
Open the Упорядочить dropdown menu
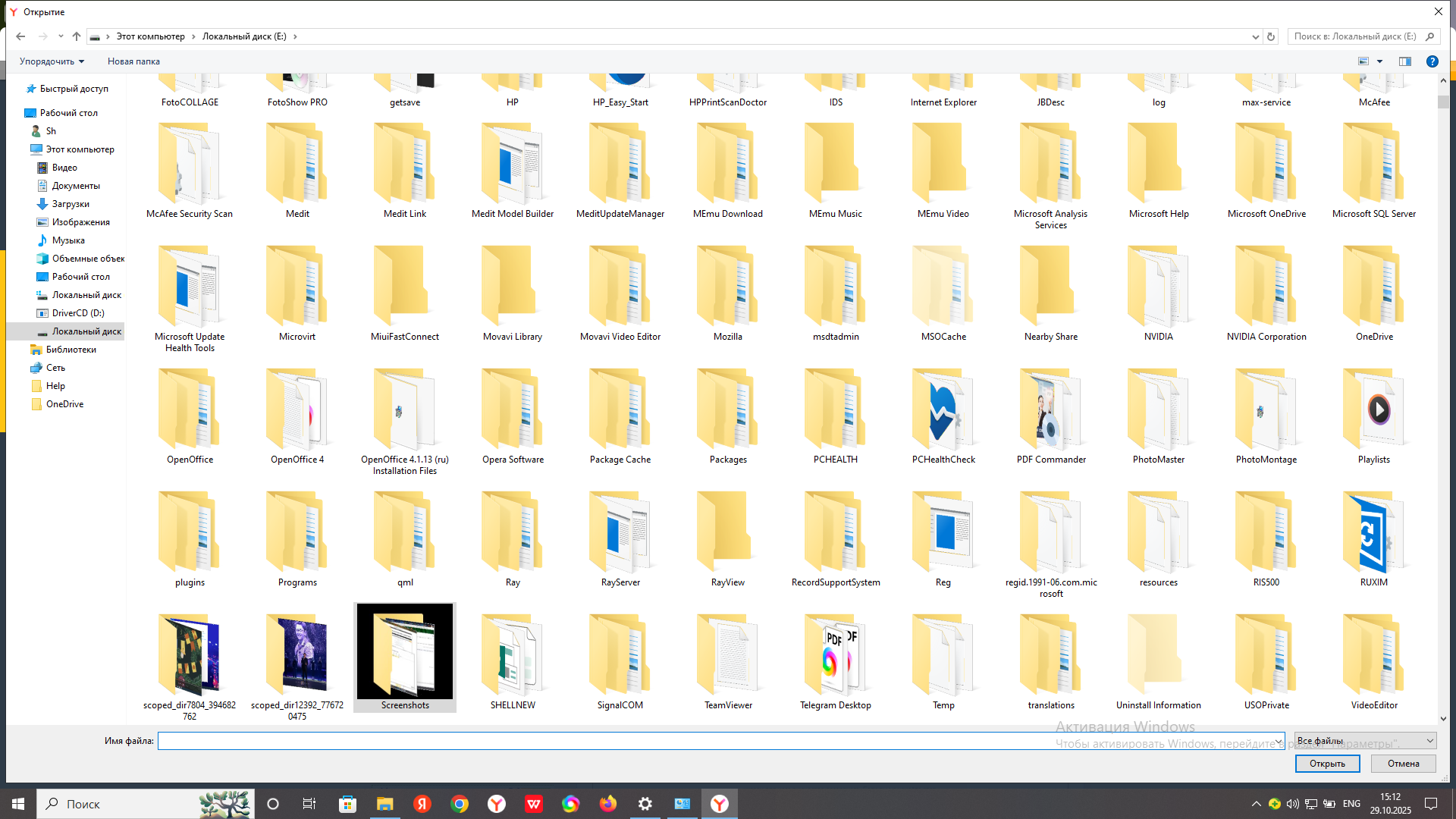(52, 61)
